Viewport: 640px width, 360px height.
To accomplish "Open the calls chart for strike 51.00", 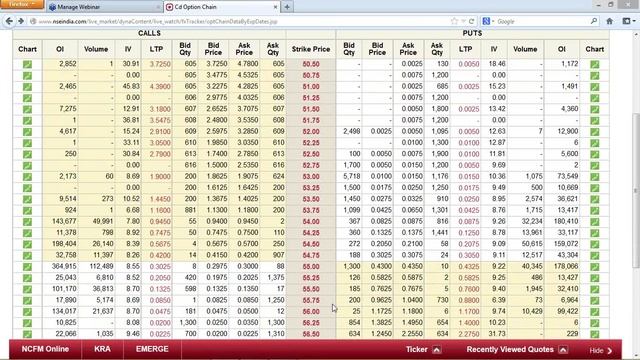I will click(27, 87).
